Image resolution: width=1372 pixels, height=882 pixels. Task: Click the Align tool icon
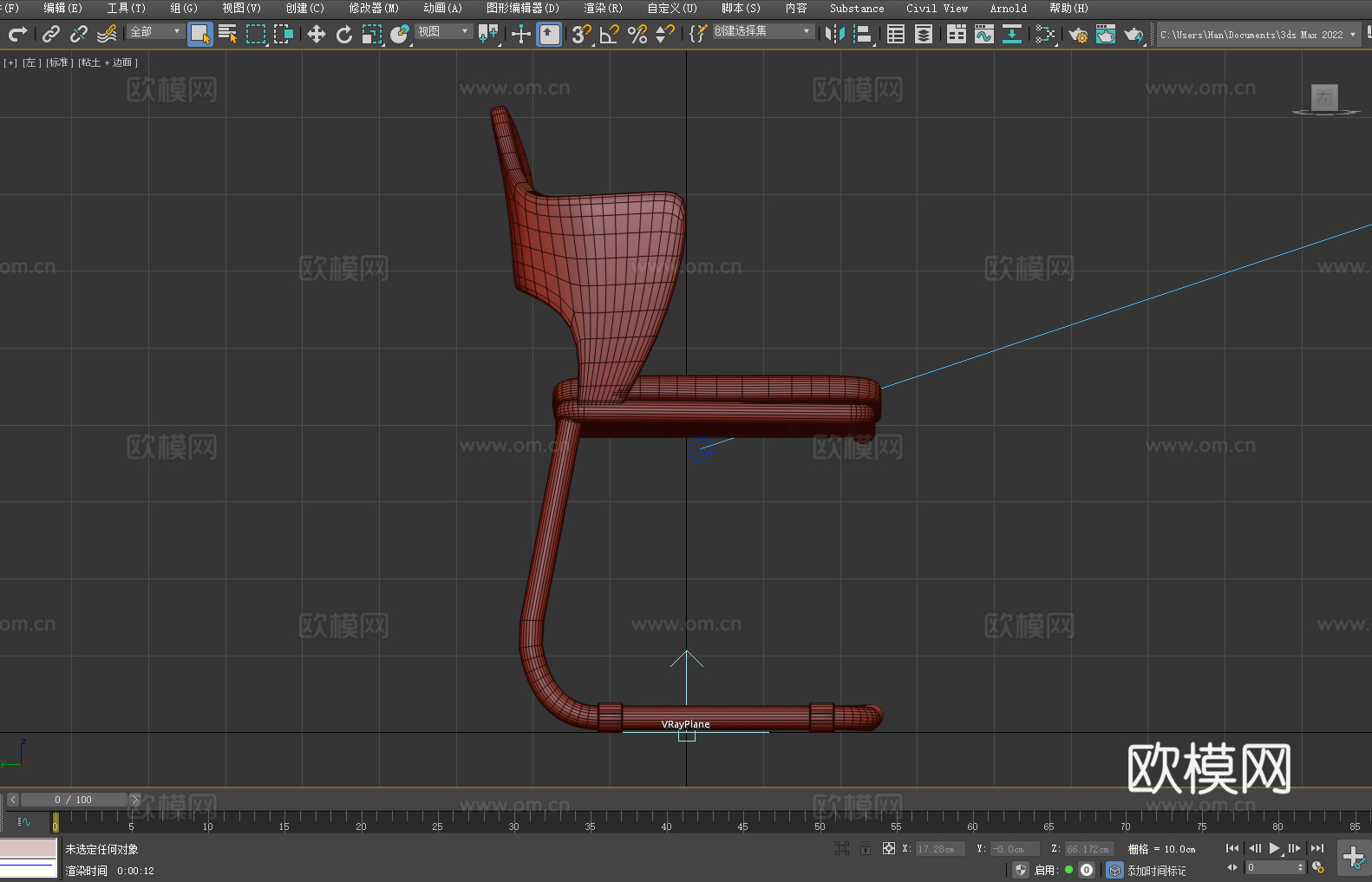point(863,34)
